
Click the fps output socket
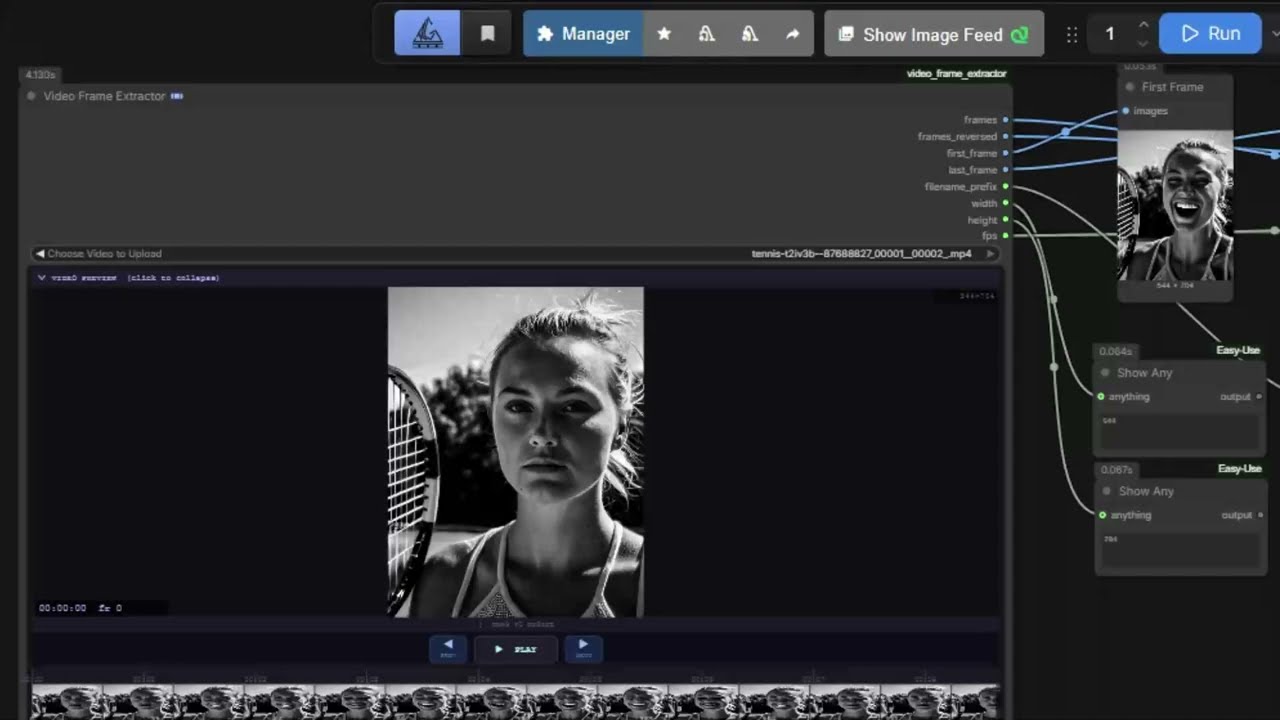point(1005,236)
